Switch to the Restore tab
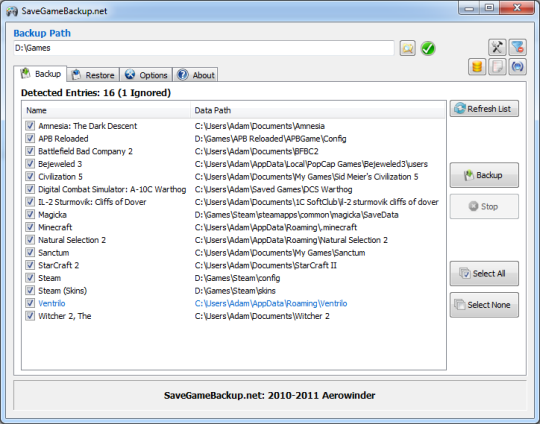The image size is (540, 424). 93,75
